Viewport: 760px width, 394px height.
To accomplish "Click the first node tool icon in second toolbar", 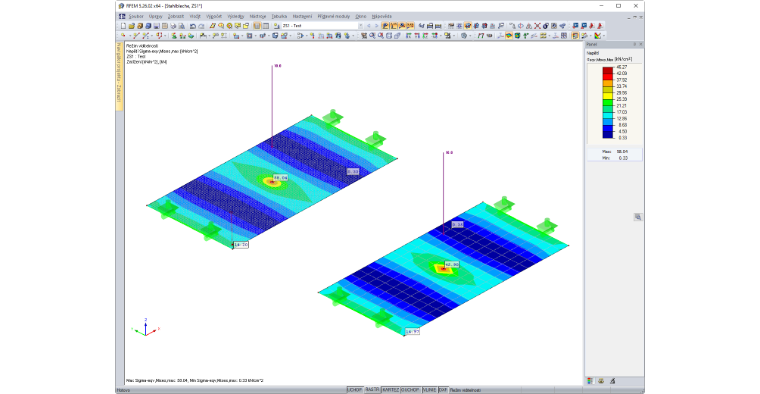I will [123, 35].
